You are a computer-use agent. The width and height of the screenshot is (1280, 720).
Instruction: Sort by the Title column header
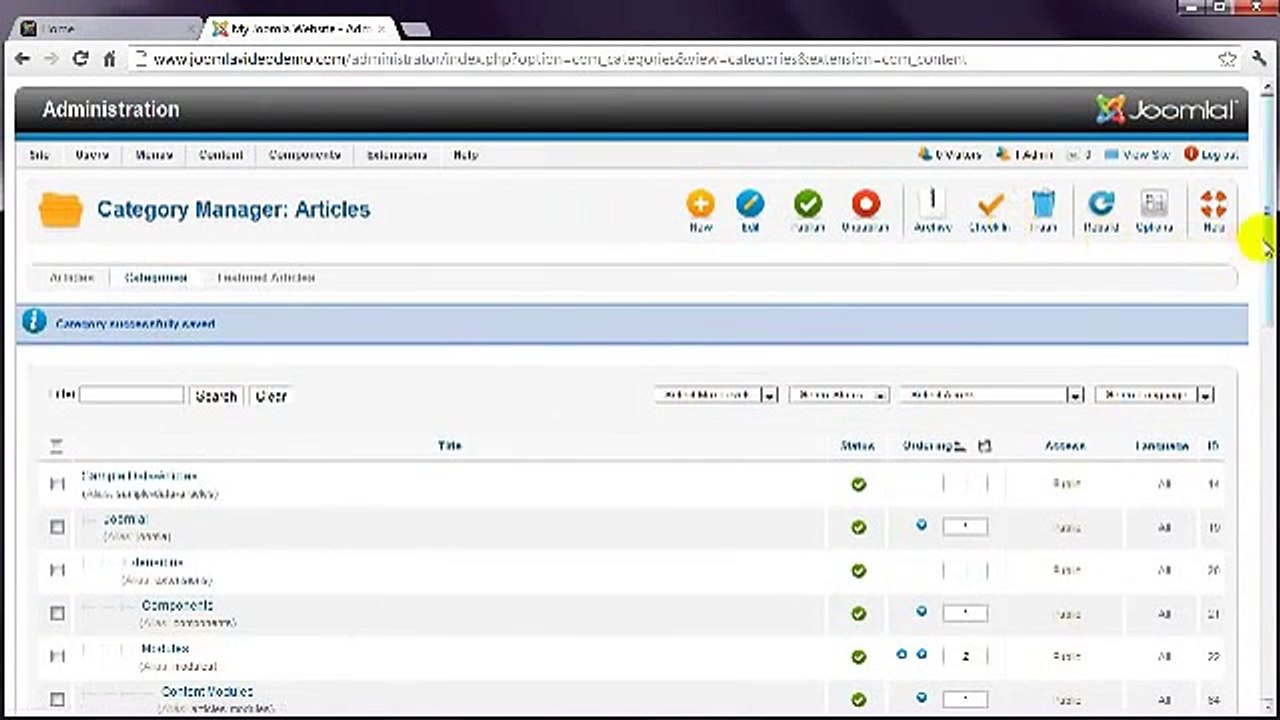point(450,446)
